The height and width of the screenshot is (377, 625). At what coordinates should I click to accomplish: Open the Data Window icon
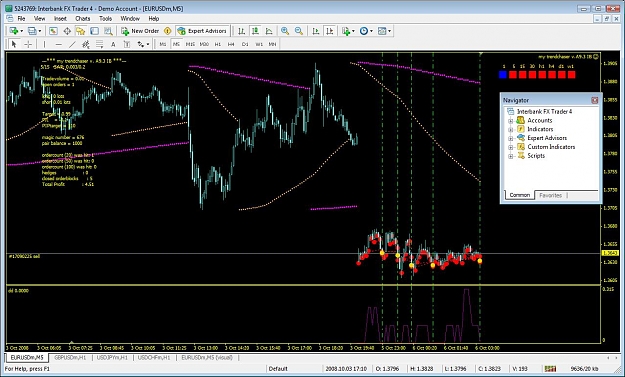(x=67, y=31)
